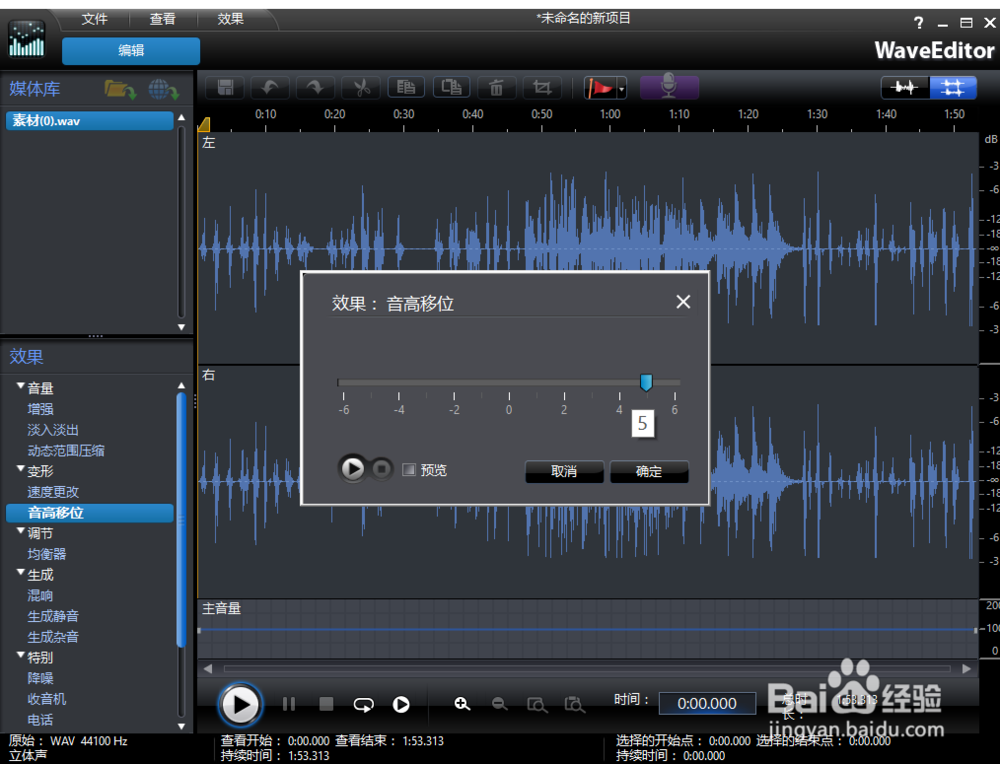
Task: Click the play selection small icon
Action: pyautogui.click(x=401, y=704)
